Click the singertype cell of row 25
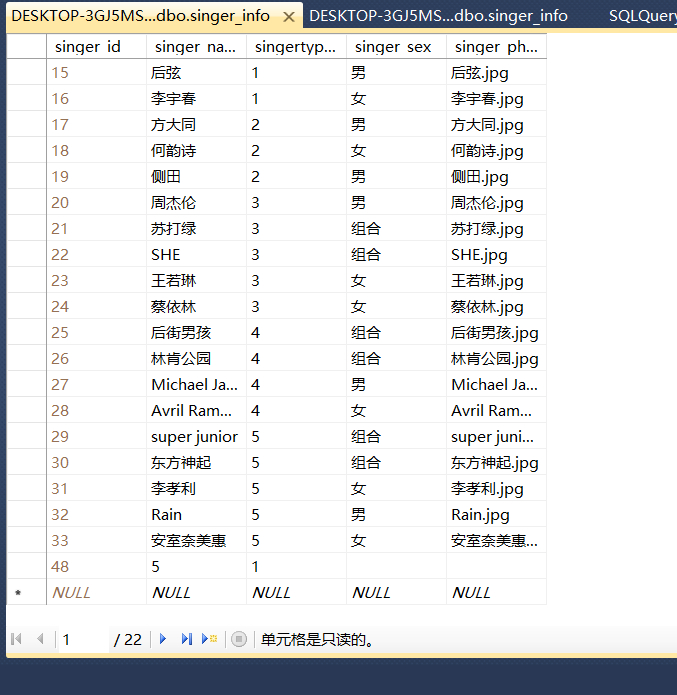The width and height of the screenshot is (677, 695). [x=297, y=332]
